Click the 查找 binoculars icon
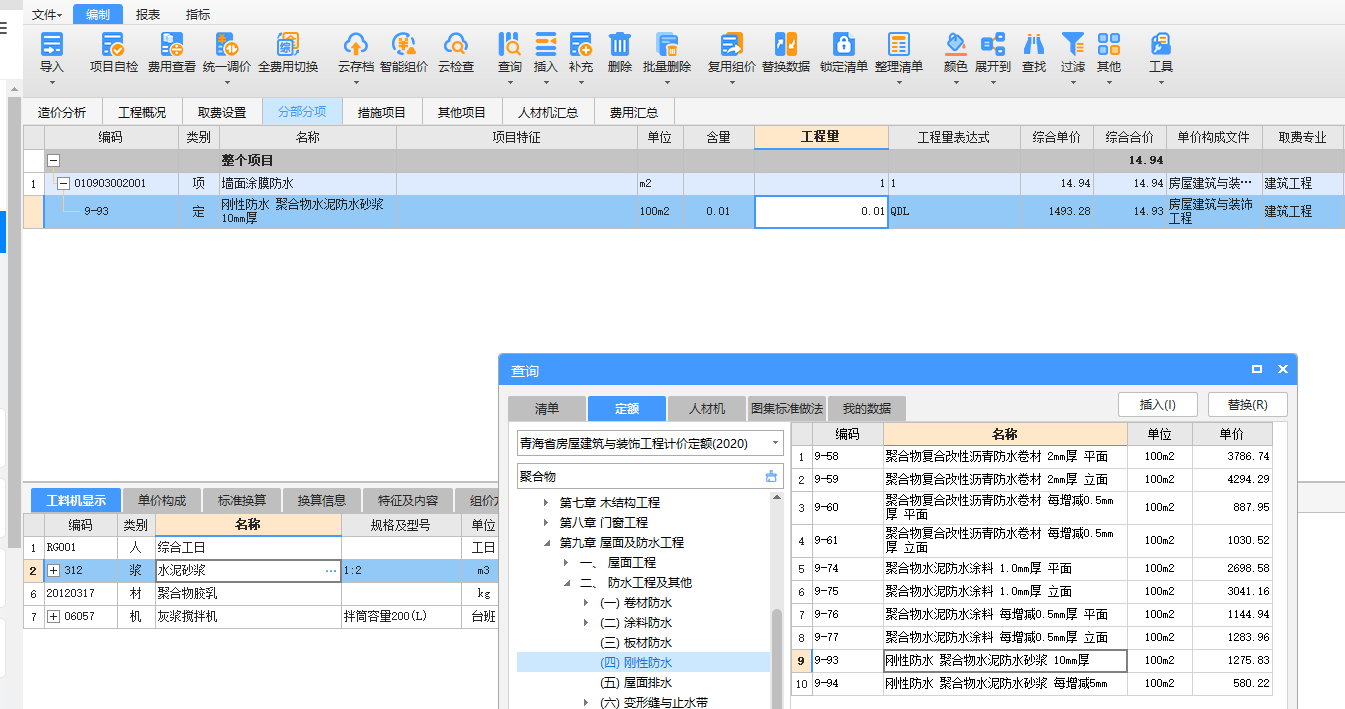This screenshot has width=1345, height=709. (x=1034, y=44)
